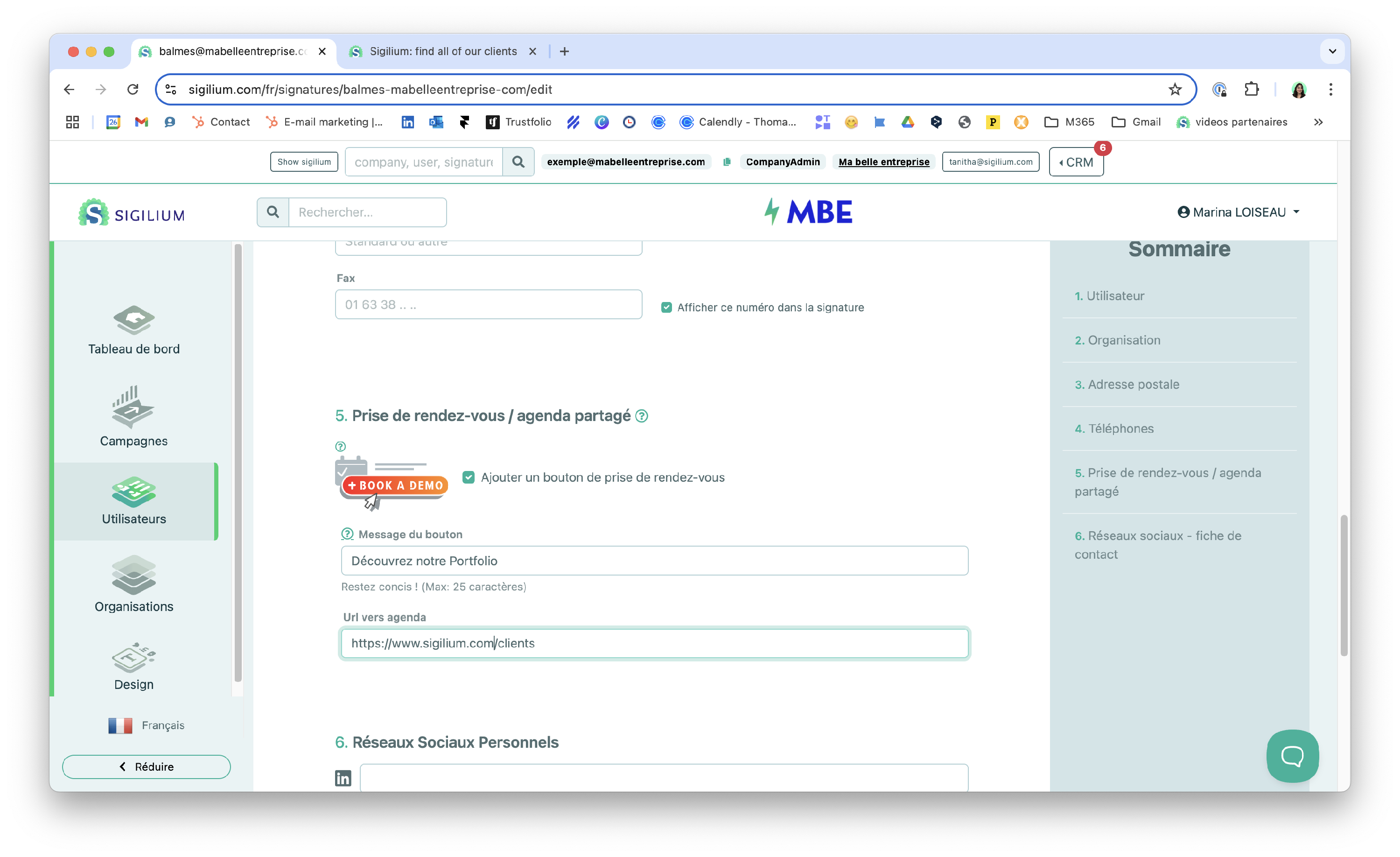Image resolution: width=1400 pixels, height=857 pixels.
Task: Expand the Marina LOISEAU user dropdown
Action: pyautogui.click(x=1239, y=212)
